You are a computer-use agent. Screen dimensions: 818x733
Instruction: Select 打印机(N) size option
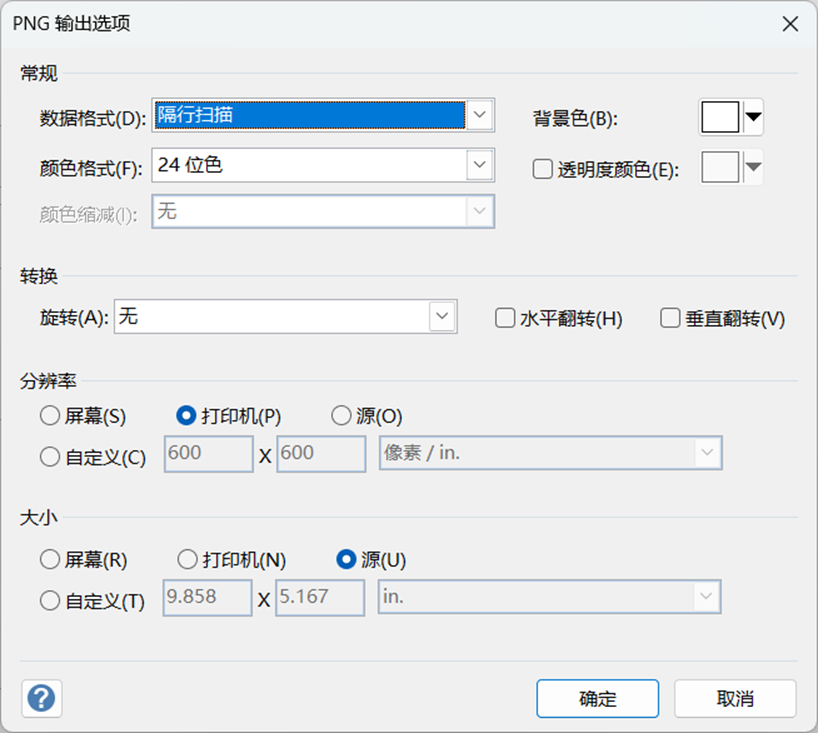pyautogui.click(x=187, y=560)
